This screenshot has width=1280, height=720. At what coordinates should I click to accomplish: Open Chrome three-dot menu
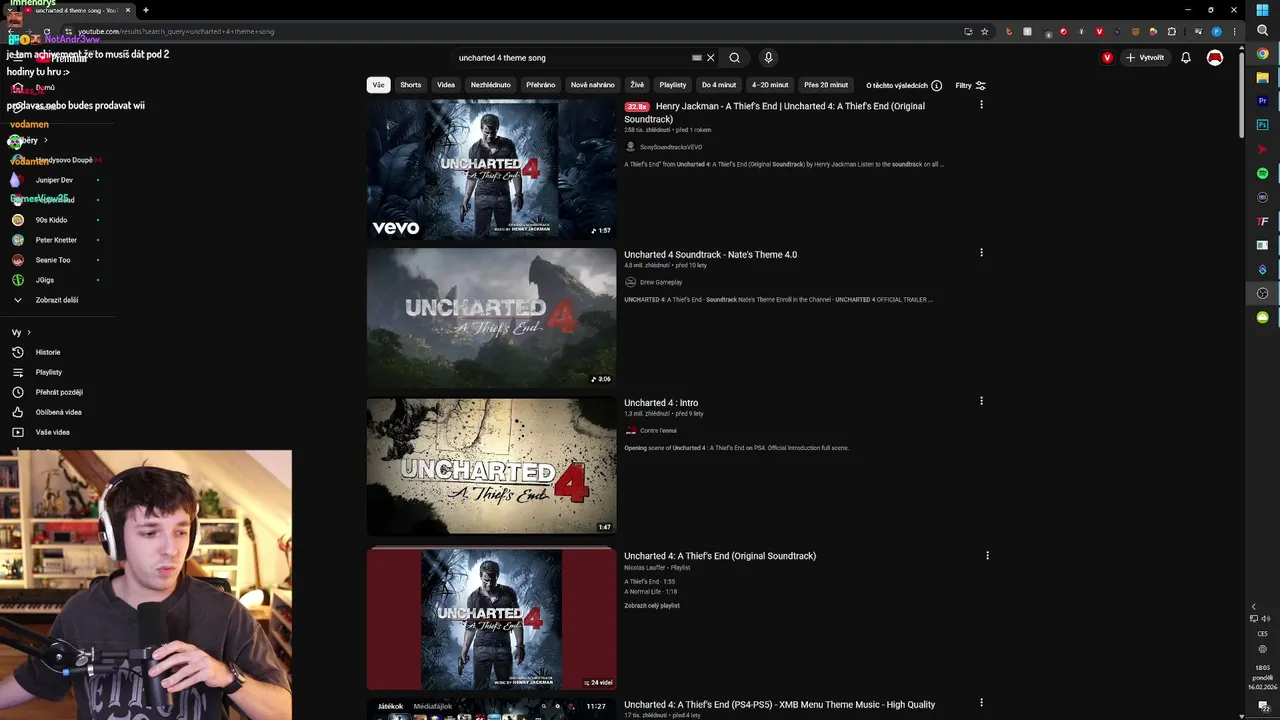pyautogui.click(x=1234, y=31)
